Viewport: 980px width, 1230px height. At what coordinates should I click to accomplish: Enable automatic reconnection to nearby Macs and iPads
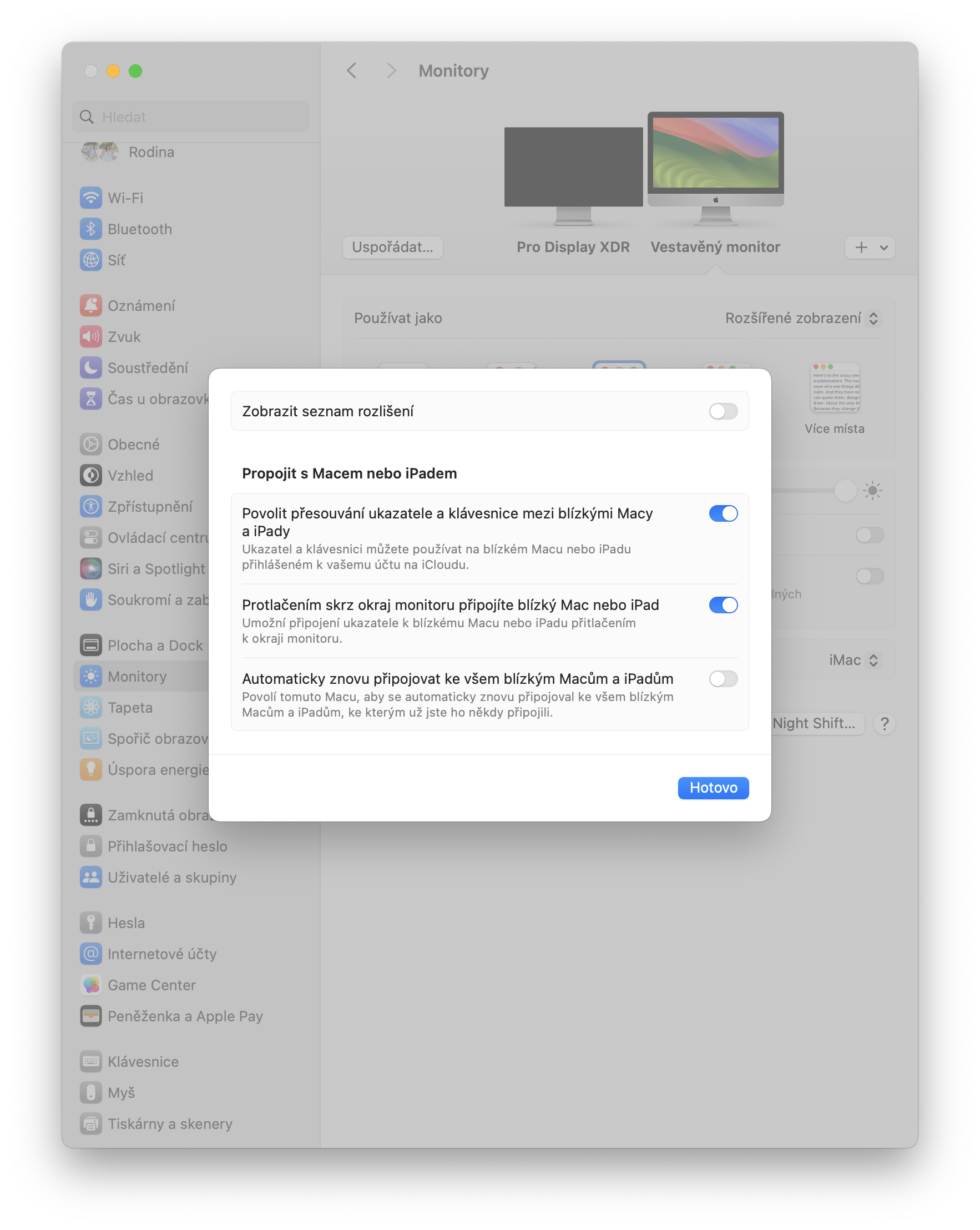(723, 679)
